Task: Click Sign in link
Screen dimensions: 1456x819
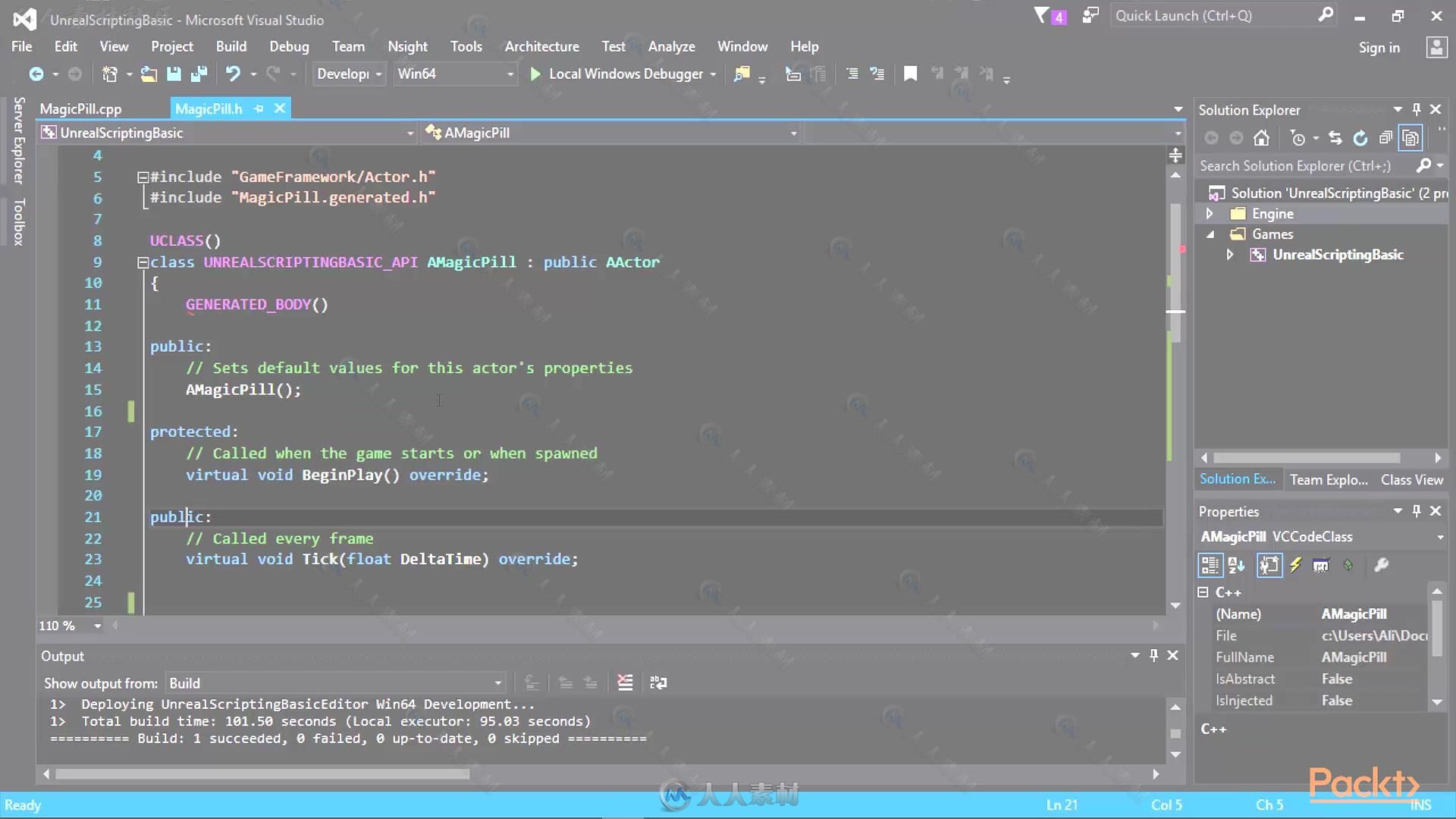Action: coord(1379,47)
